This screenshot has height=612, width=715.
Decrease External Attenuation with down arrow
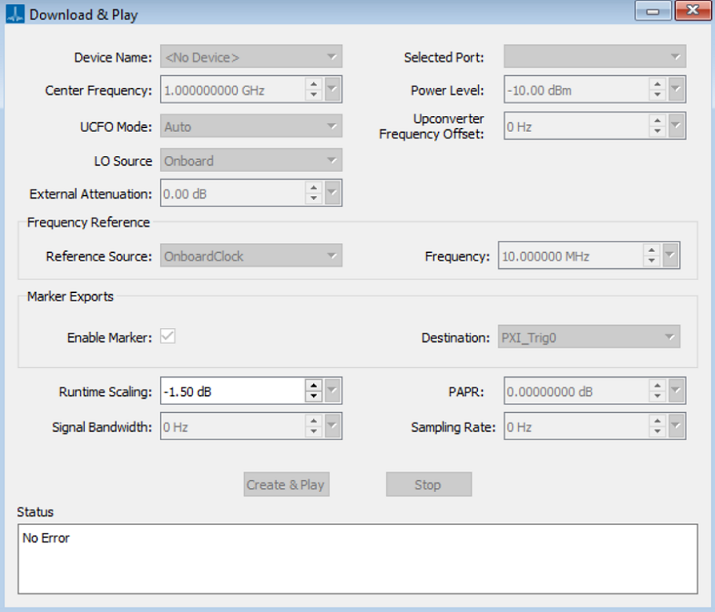pyautogui.click(x=314, y=198)
